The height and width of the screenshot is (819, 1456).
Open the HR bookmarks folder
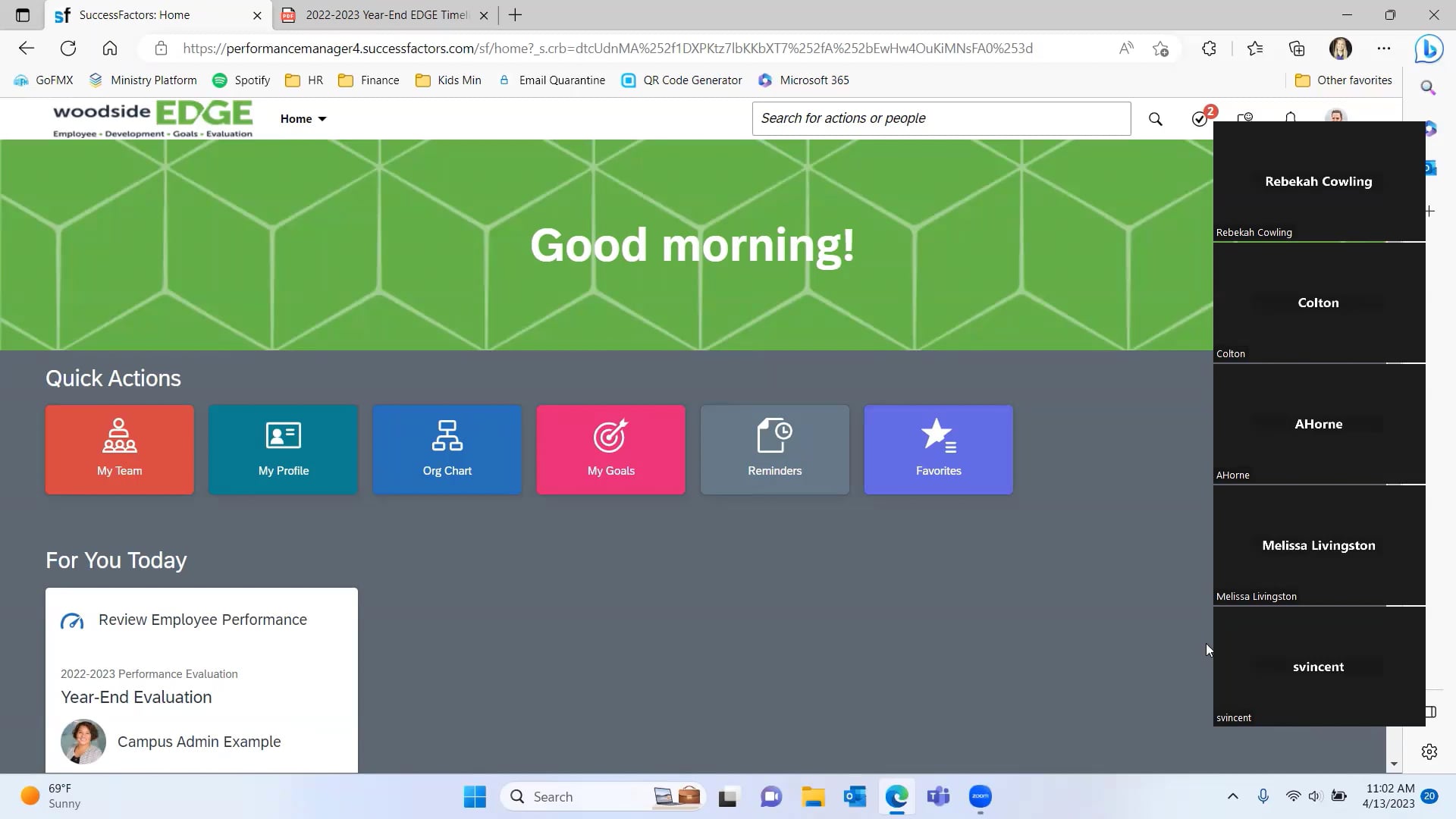pos(304,80)
